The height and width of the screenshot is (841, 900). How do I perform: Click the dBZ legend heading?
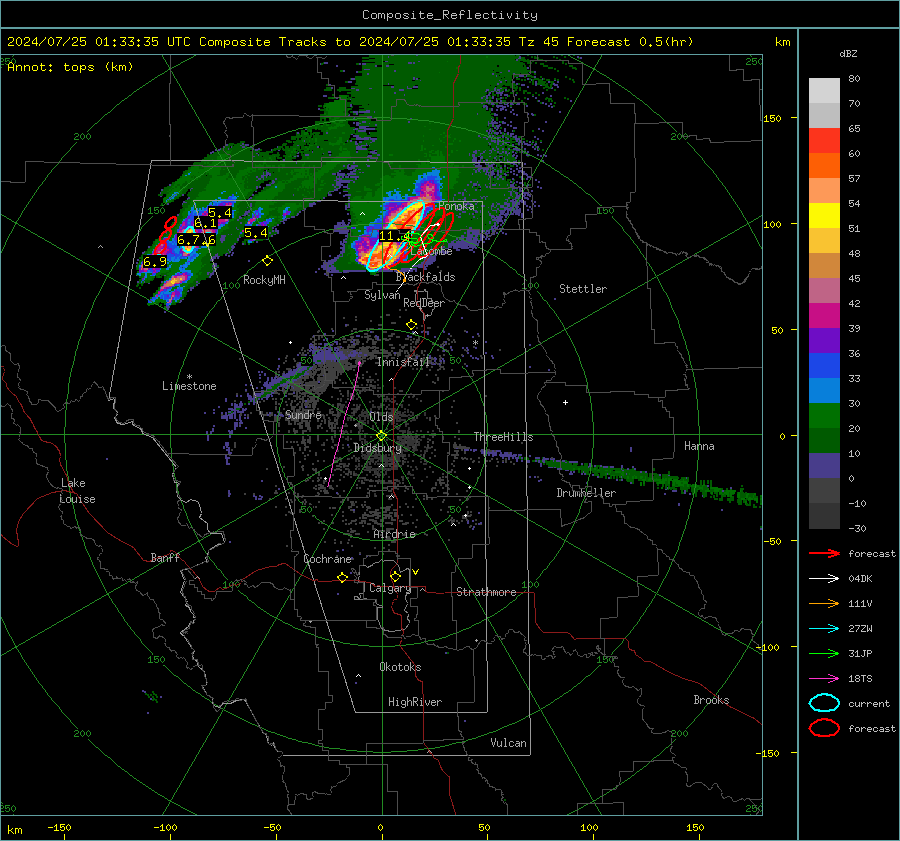pyautogui.click(x=848, y=53)
